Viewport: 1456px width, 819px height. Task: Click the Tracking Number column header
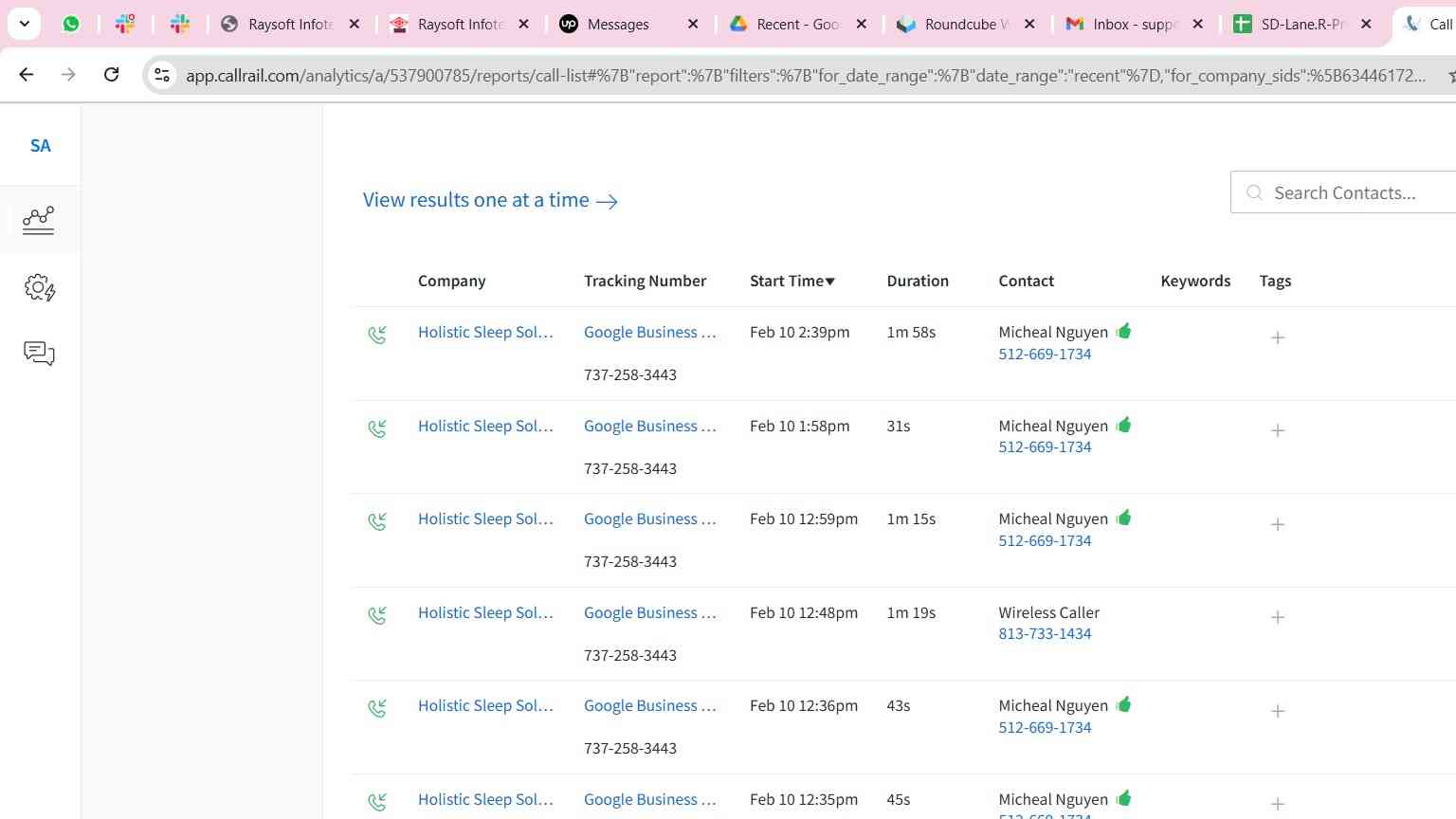tap(645, 281)
